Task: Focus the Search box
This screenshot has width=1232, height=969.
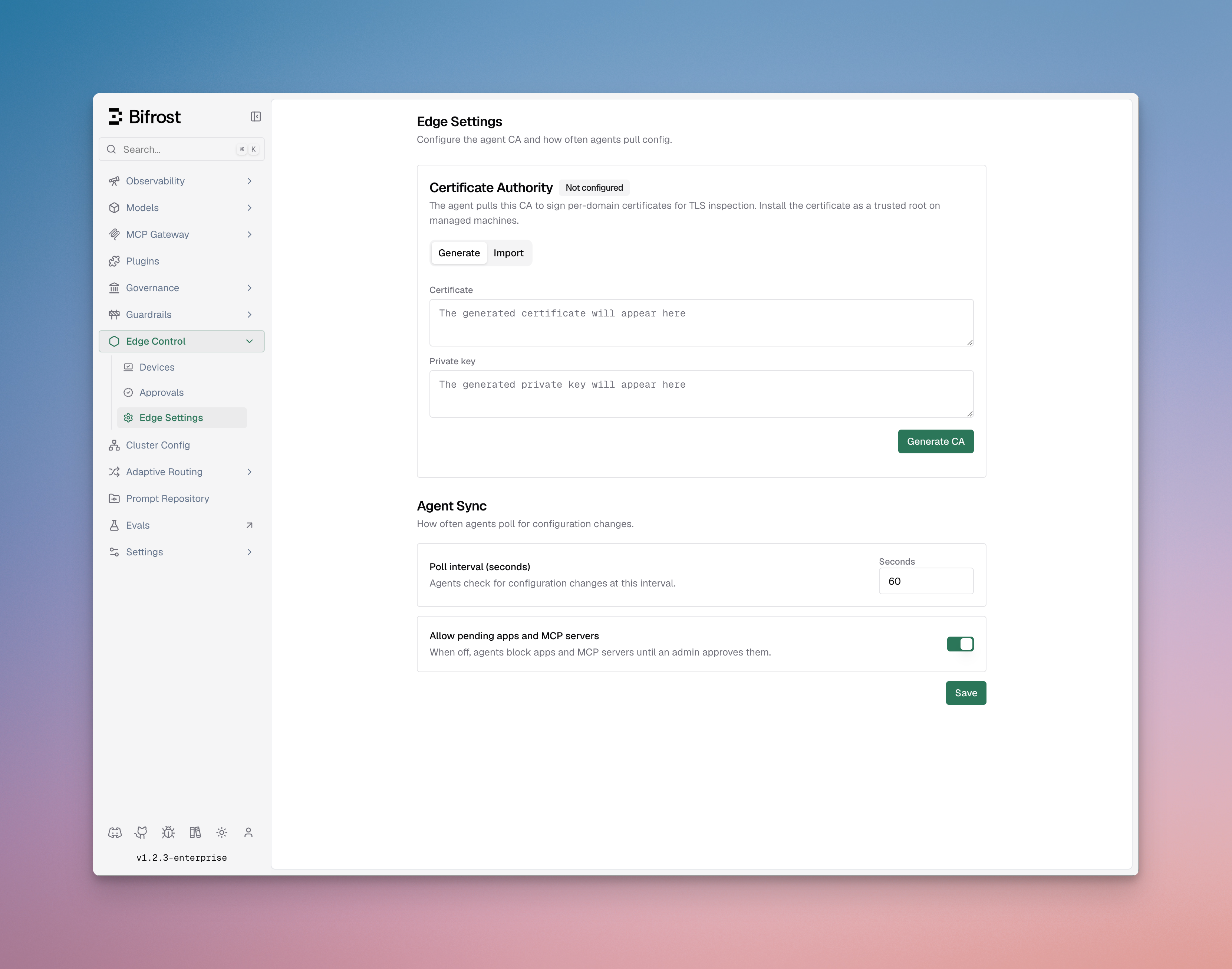Action: tap(181, 149)
